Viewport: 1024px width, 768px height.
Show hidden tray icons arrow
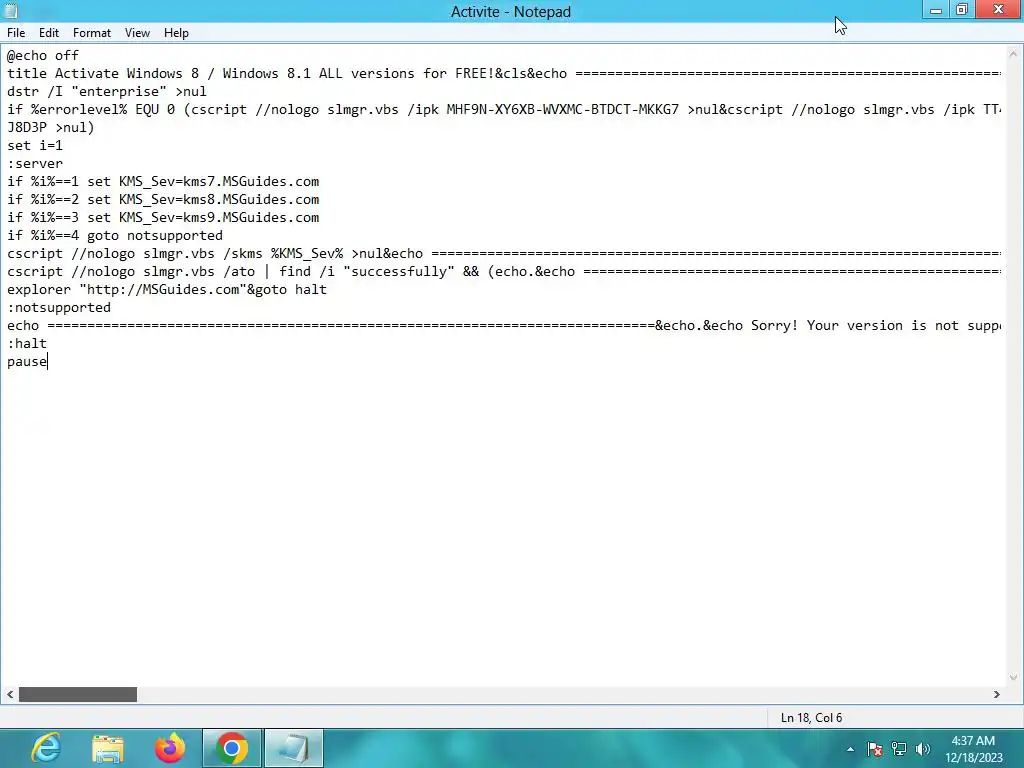tap(850, 749)
